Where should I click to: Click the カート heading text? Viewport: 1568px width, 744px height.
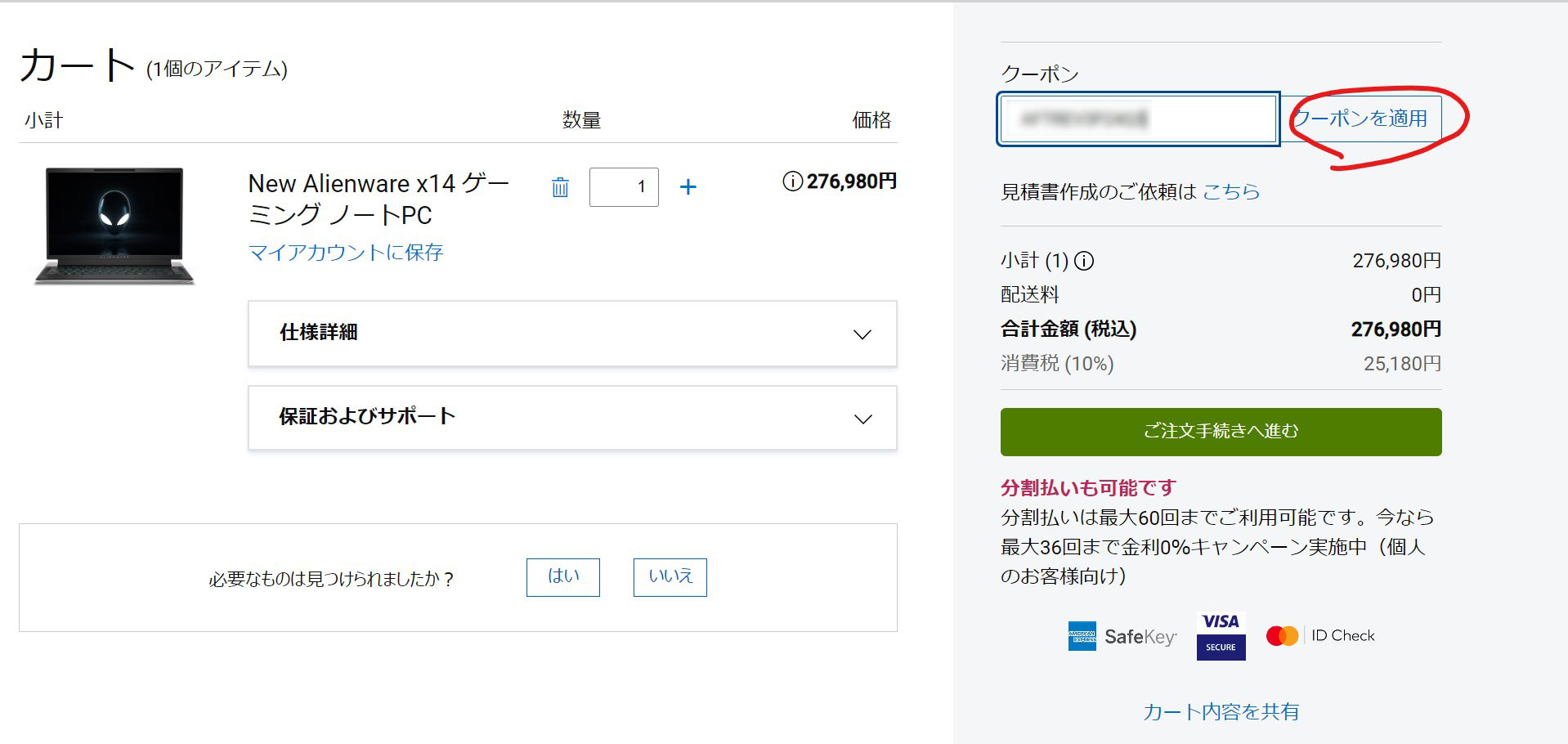pyautogui.click(x=77, y=65)
